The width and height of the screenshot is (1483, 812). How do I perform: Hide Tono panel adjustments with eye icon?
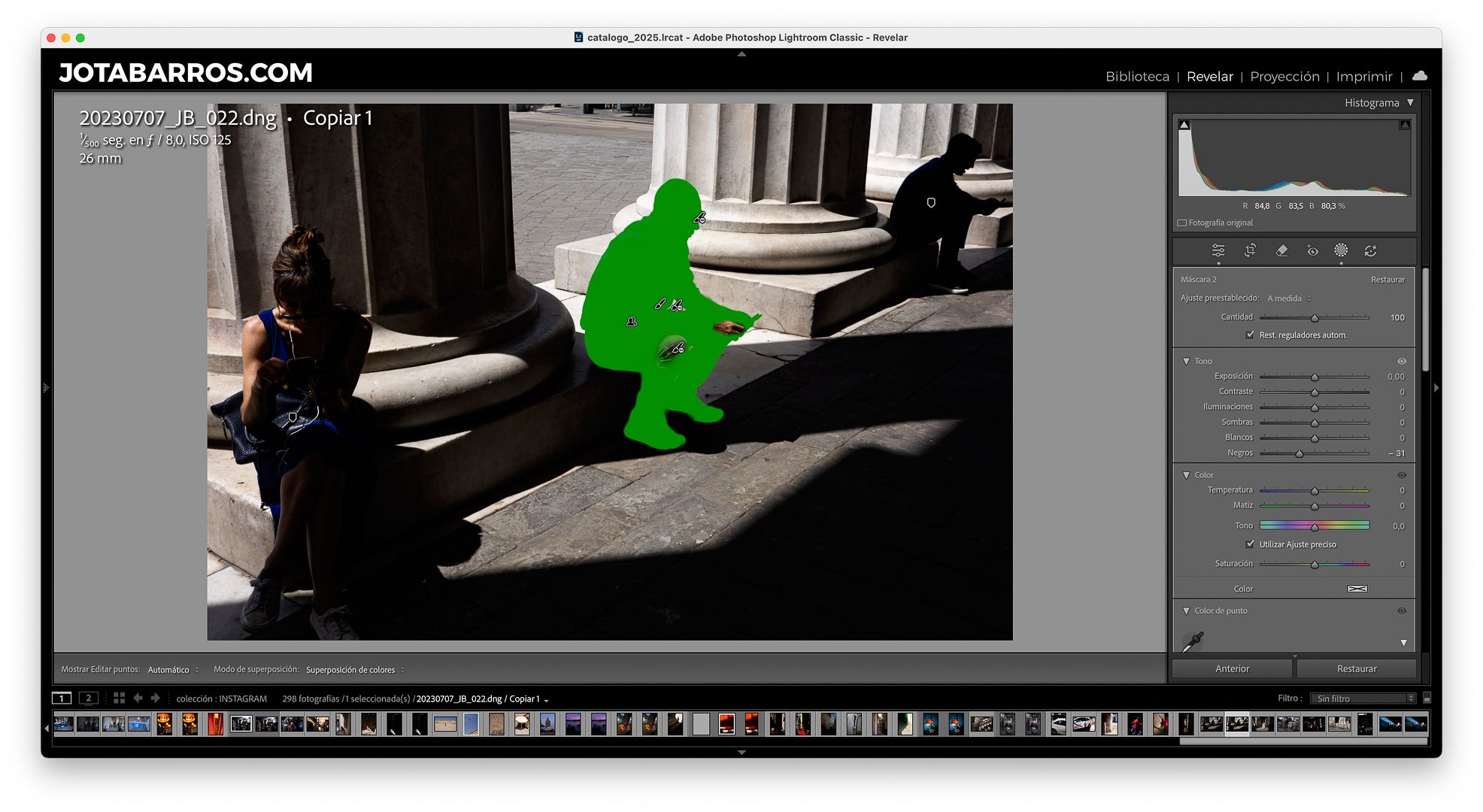coord(1402,361)
